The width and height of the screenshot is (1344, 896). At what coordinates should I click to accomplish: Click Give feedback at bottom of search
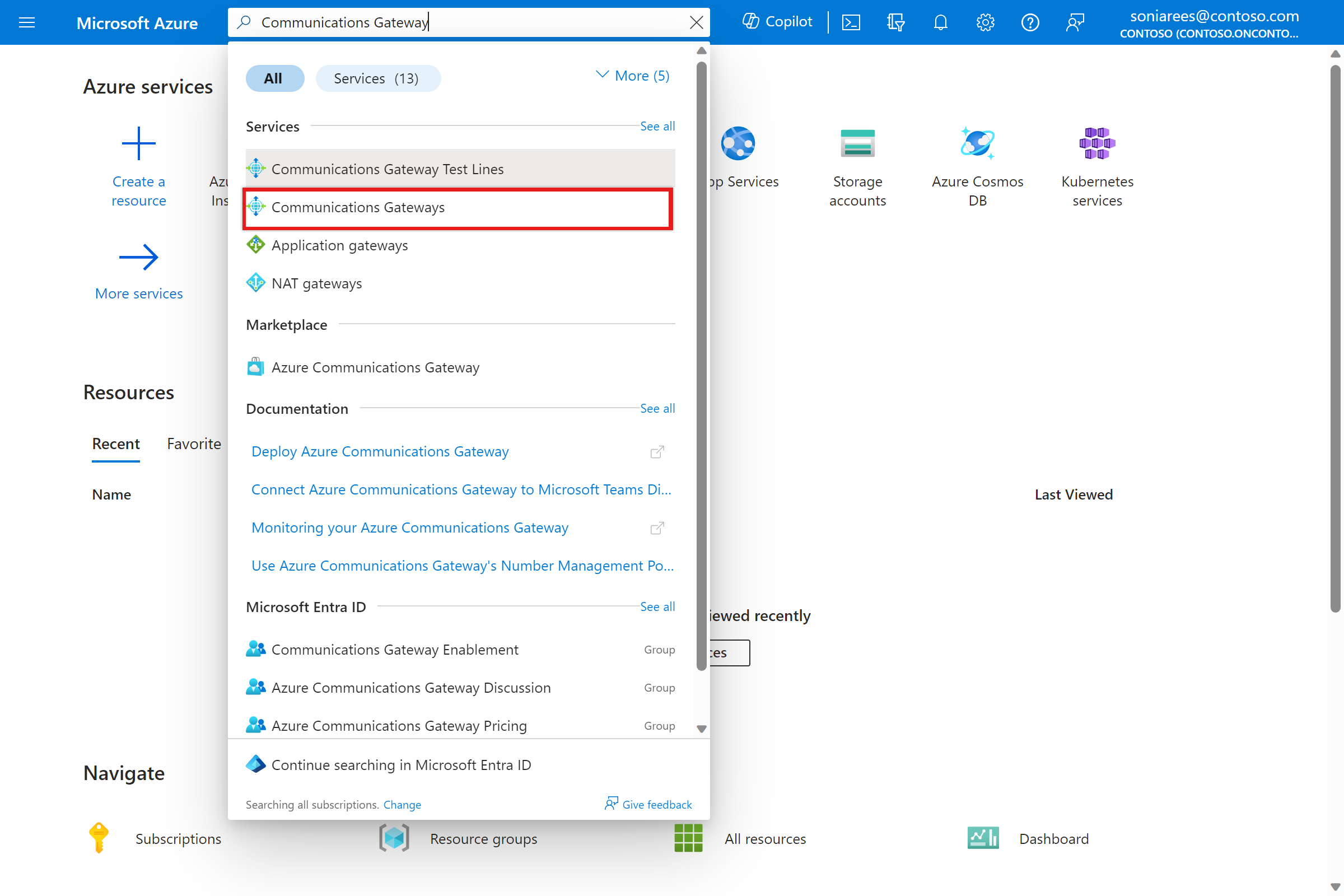click(648, 804)
